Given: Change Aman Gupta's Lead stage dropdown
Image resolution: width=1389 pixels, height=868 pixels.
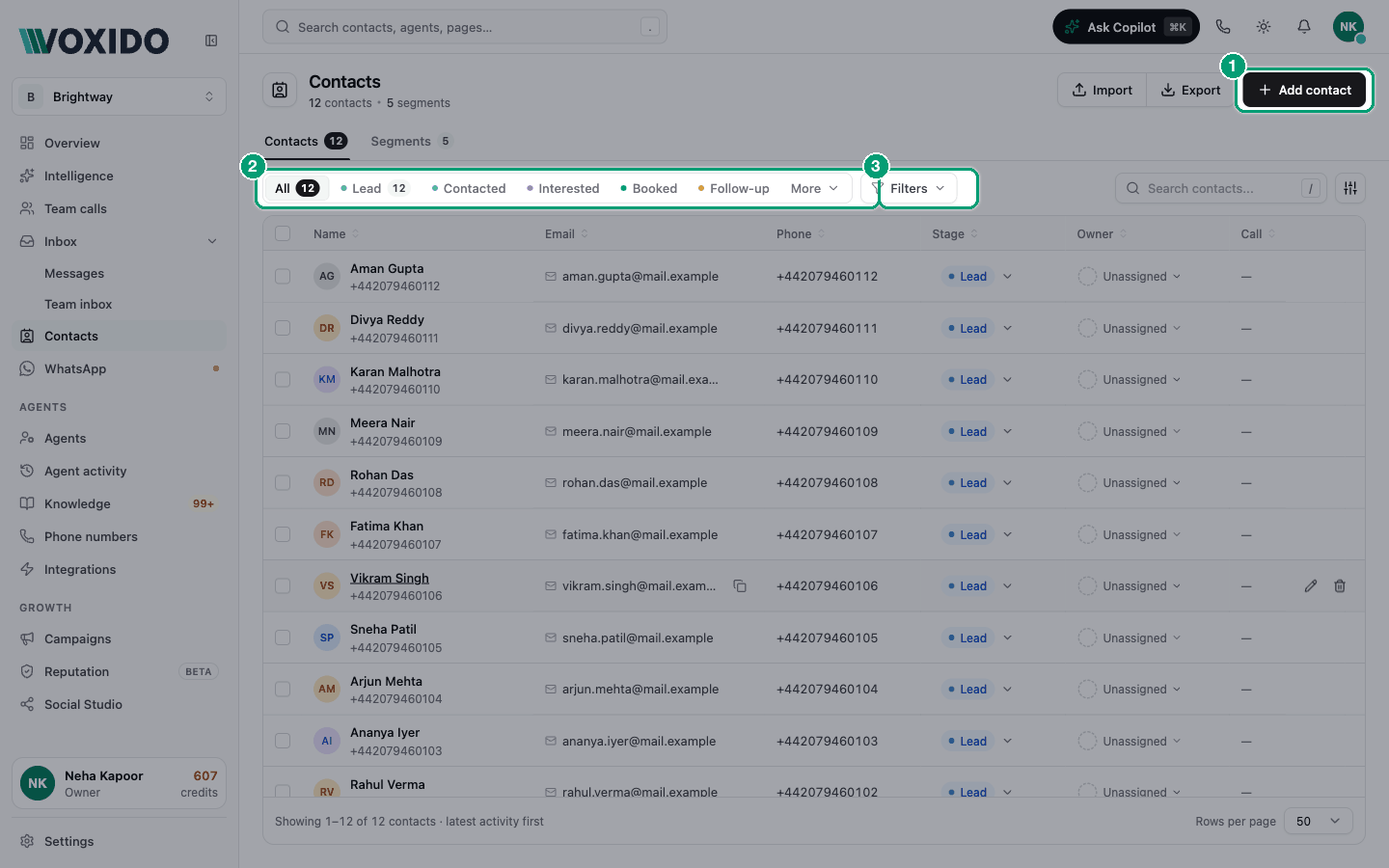Looking at the screenshot, I should tap(977, 277).
